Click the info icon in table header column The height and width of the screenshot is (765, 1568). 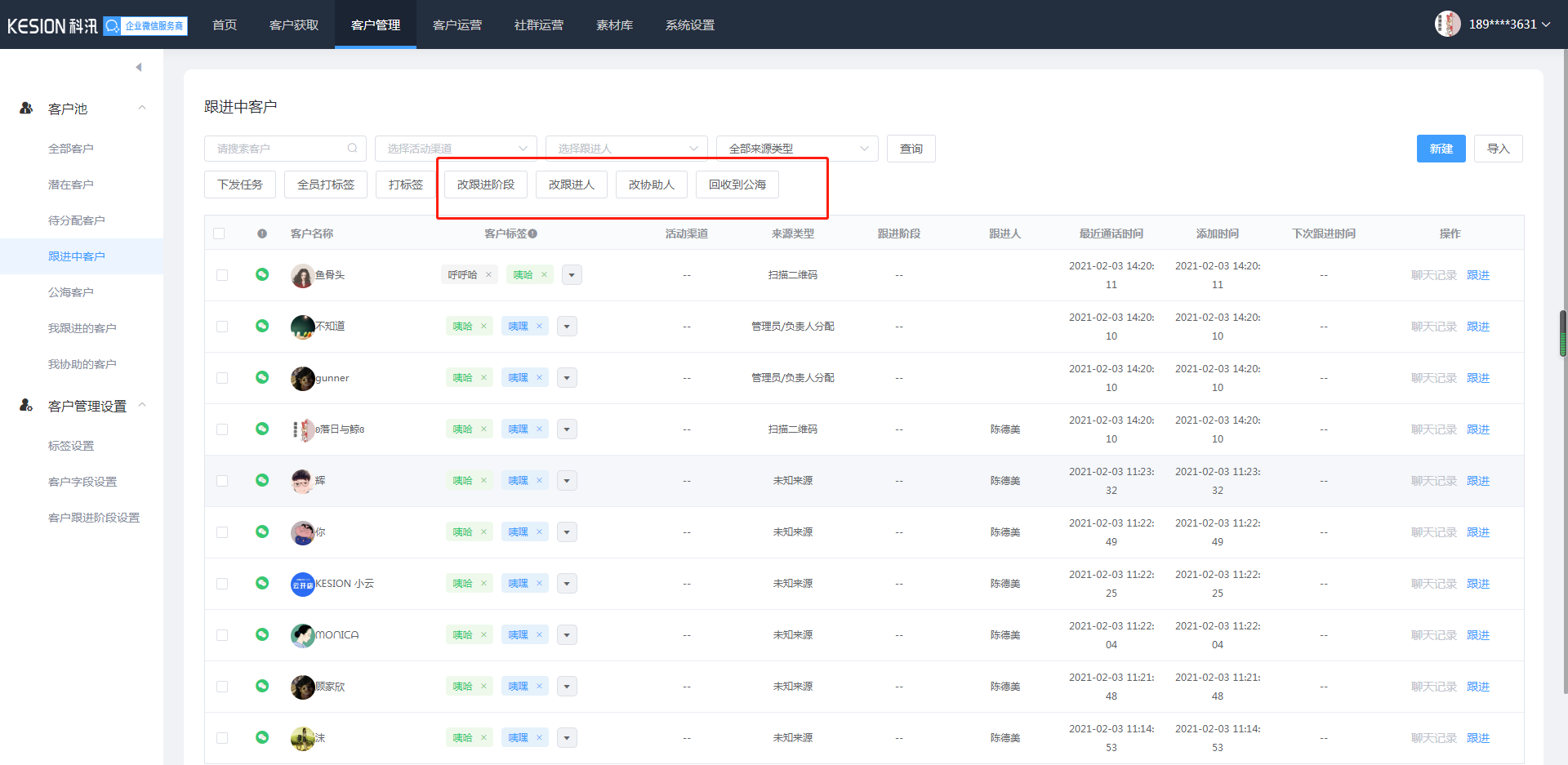coord(262,234)
